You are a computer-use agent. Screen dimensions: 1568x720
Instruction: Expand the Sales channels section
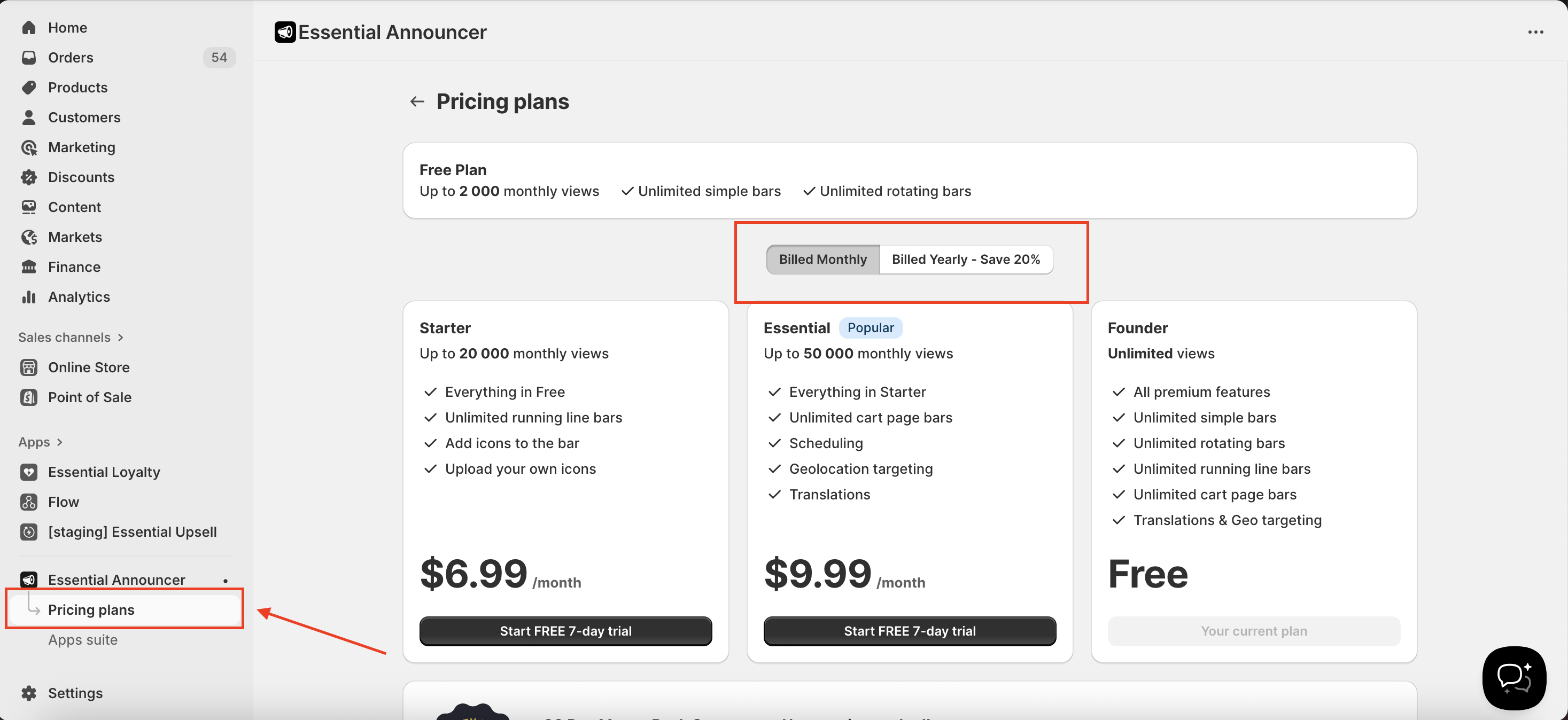click(120, 338)
